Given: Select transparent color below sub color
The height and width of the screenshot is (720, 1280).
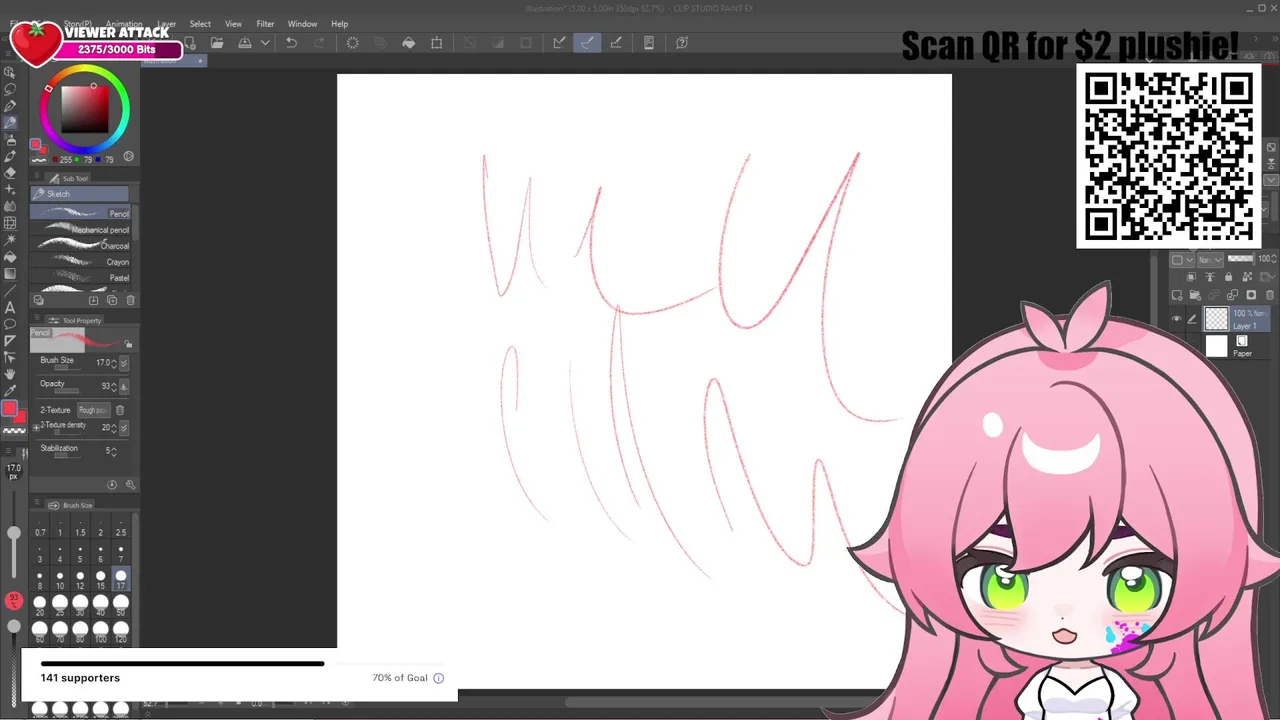Looking at the screenshot, I should [x=14, y=431].
